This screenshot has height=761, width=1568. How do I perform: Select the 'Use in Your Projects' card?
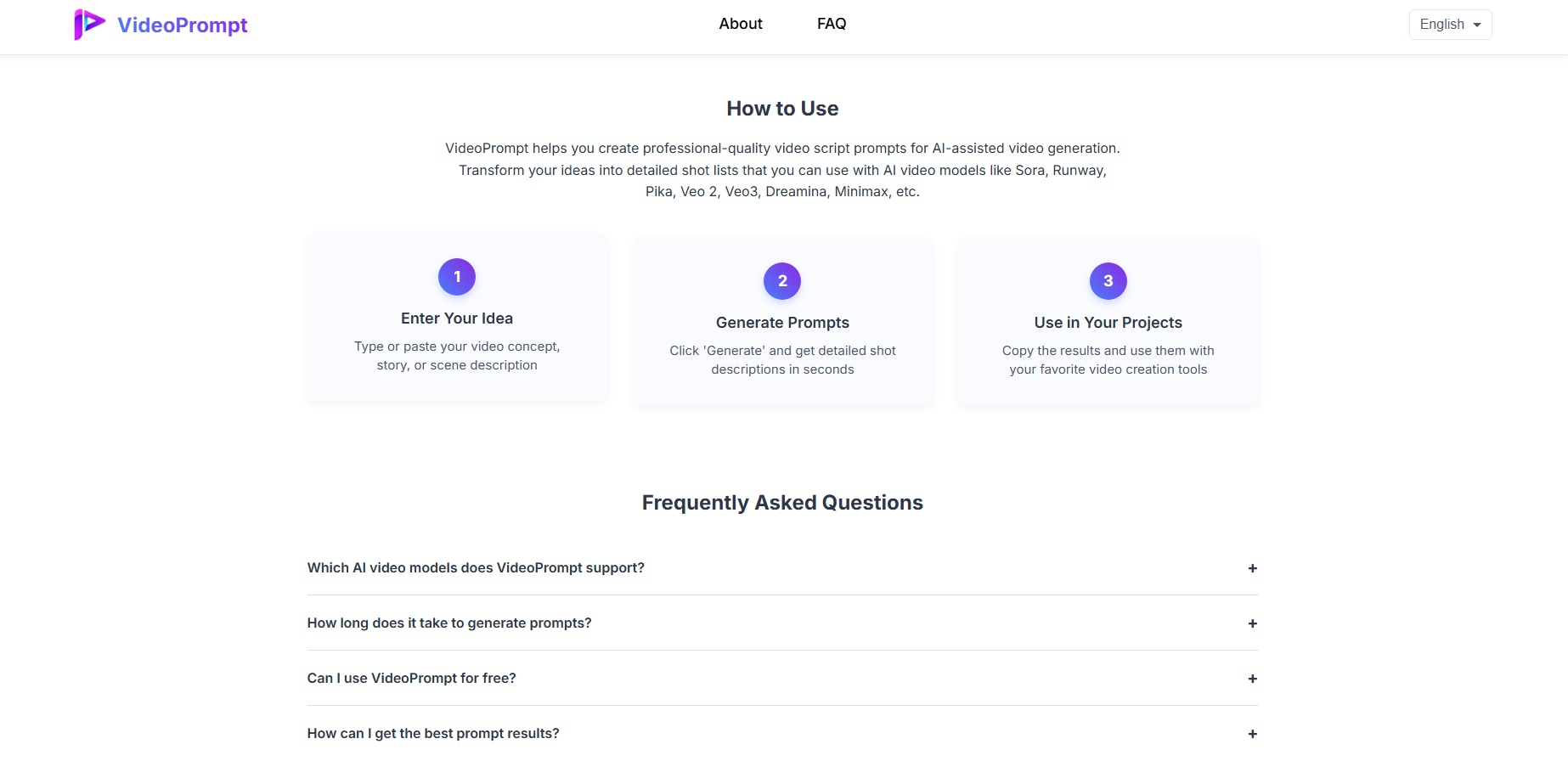coord(1108,321)
